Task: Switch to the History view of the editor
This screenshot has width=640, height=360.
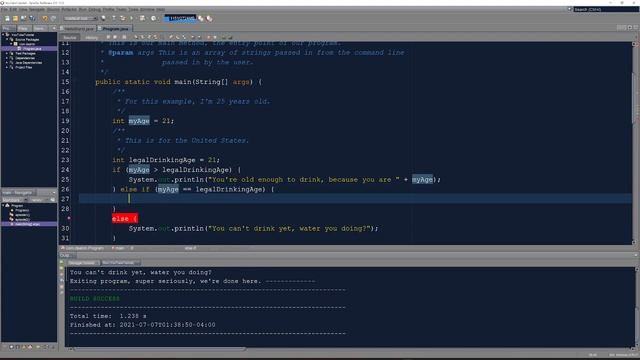Action: [91, 38]
